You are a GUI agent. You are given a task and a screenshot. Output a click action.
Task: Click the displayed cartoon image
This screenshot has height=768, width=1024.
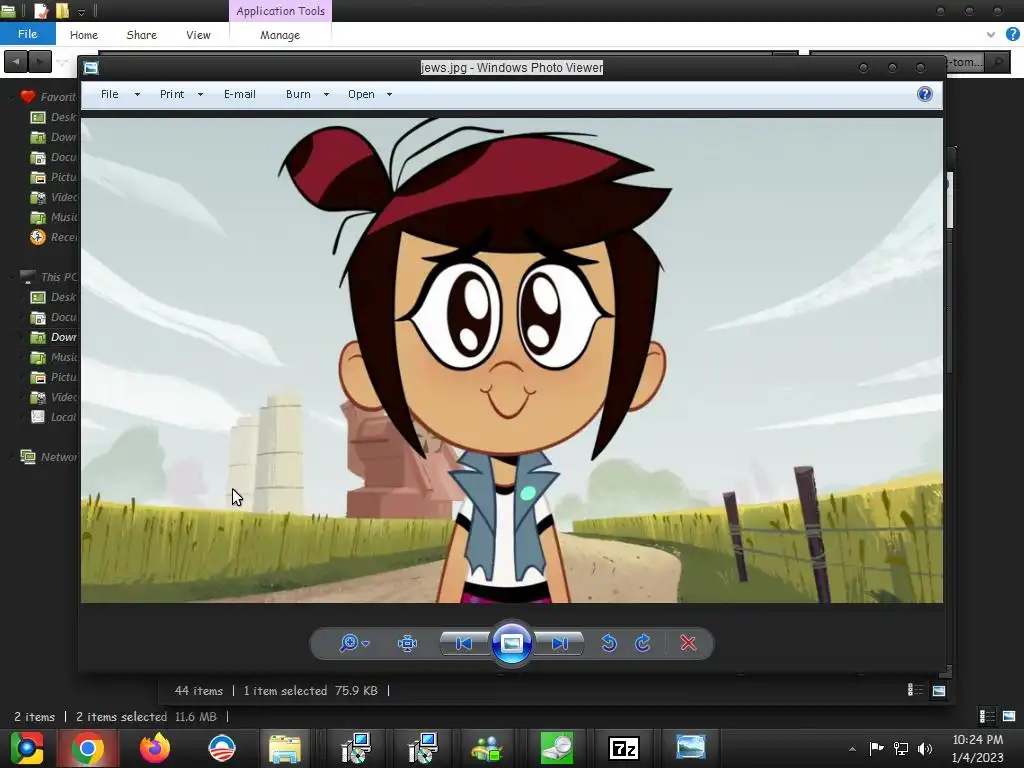pos(512,360)
